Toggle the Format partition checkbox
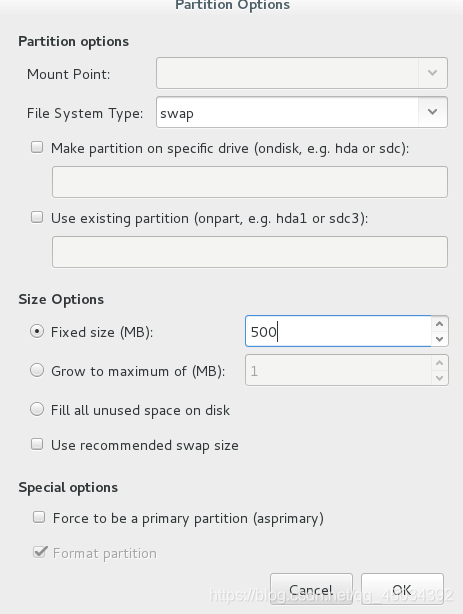 point(40,552)
